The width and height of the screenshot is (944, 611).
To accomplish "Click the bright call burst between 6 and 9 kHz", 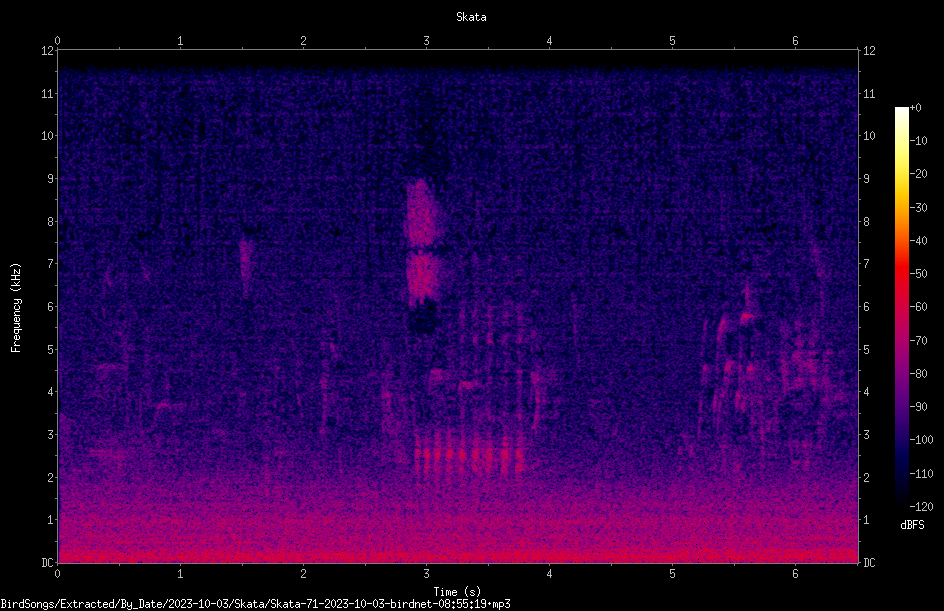I will [x=424, y=241].
